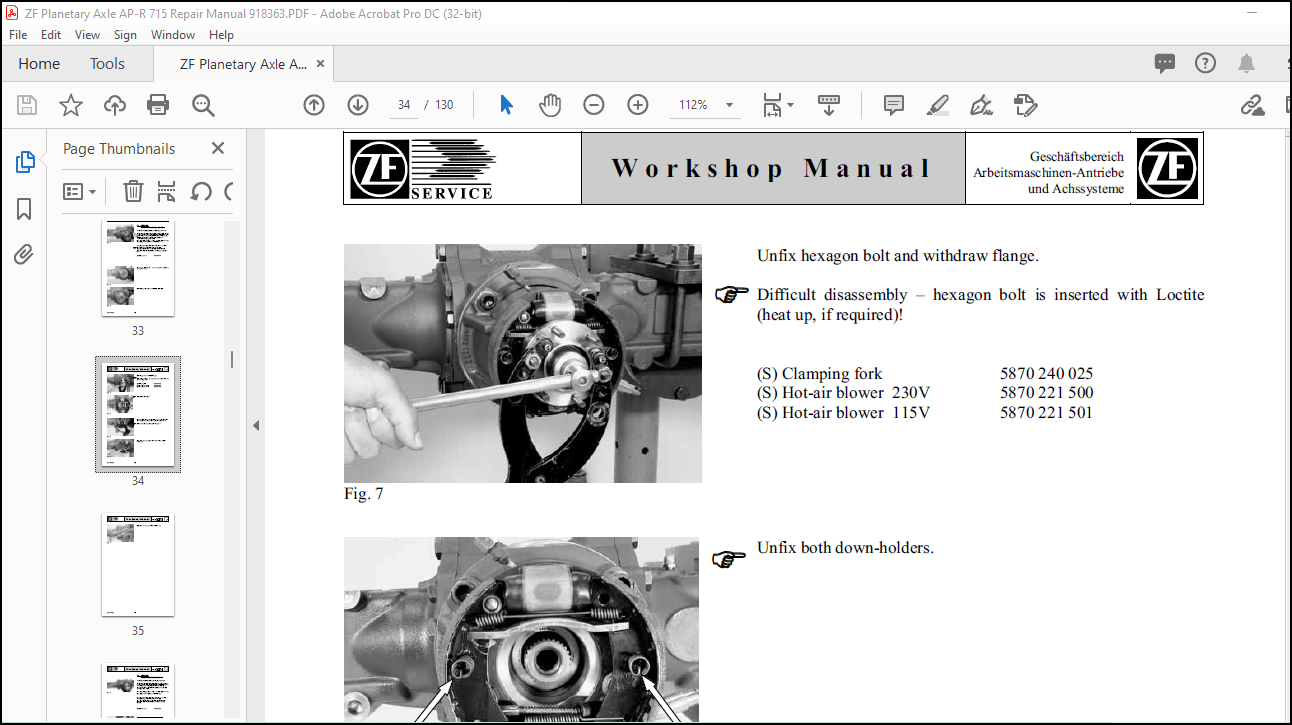View the notifications bell

click(x=1246, y=64)
